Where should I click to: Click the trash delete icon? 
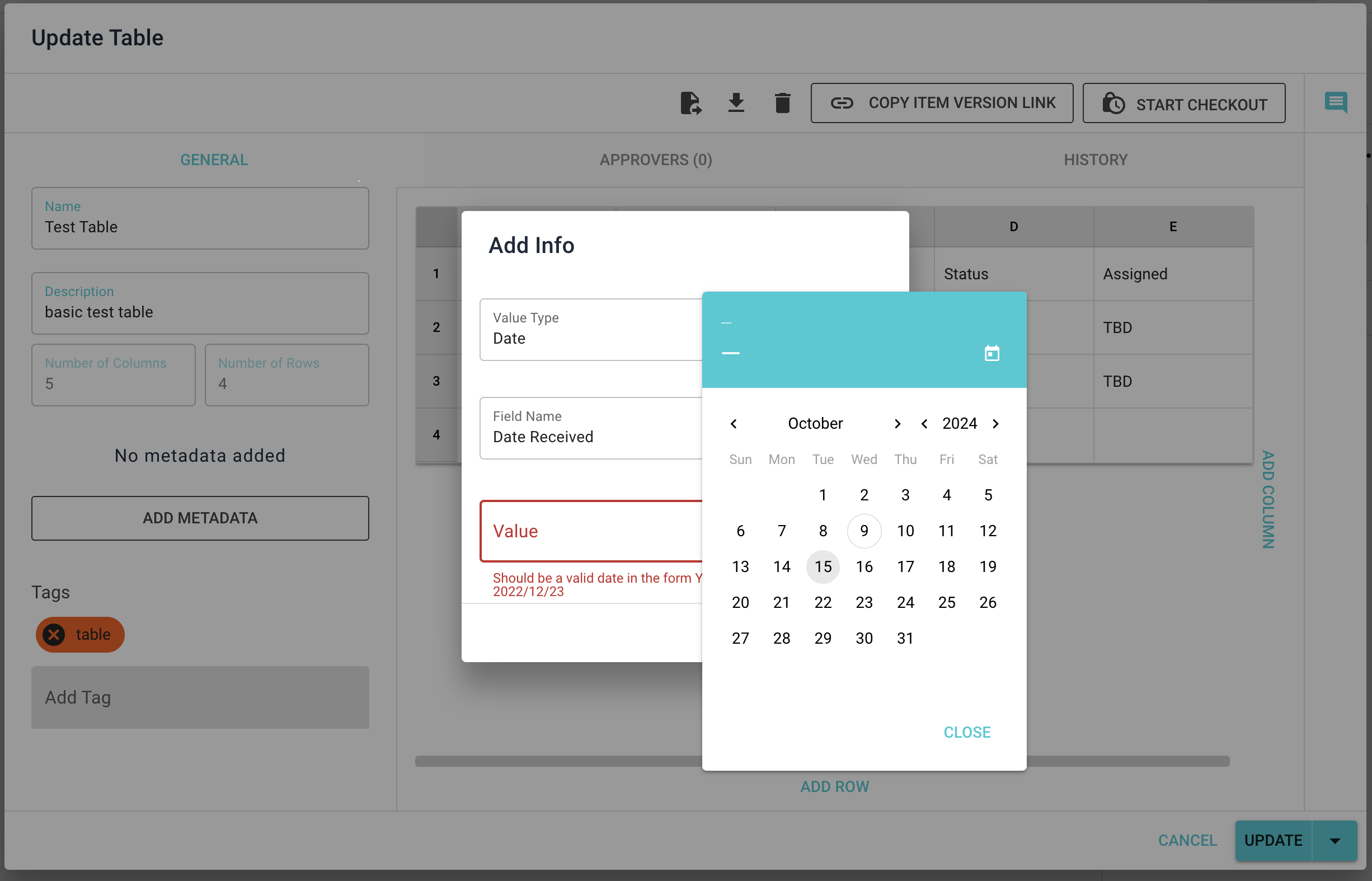[782, 103]
